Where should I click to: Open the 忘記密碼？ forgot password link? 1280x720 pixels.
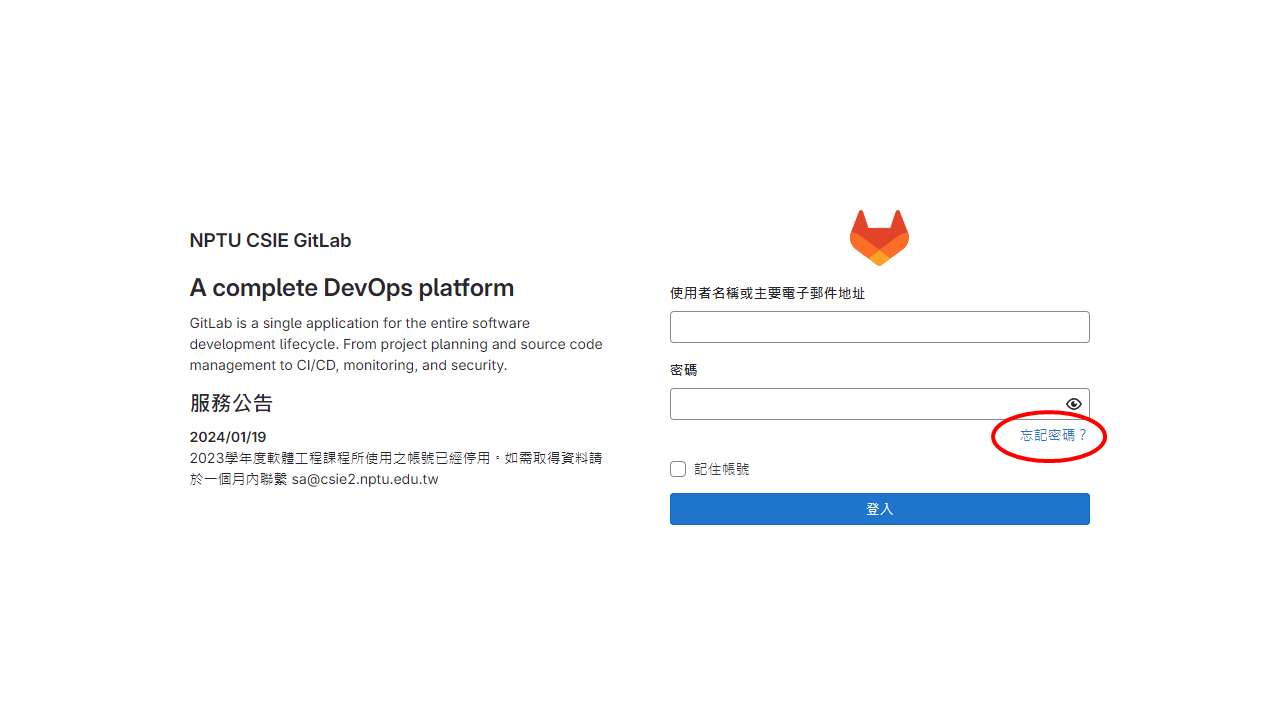coord(1053,435)
